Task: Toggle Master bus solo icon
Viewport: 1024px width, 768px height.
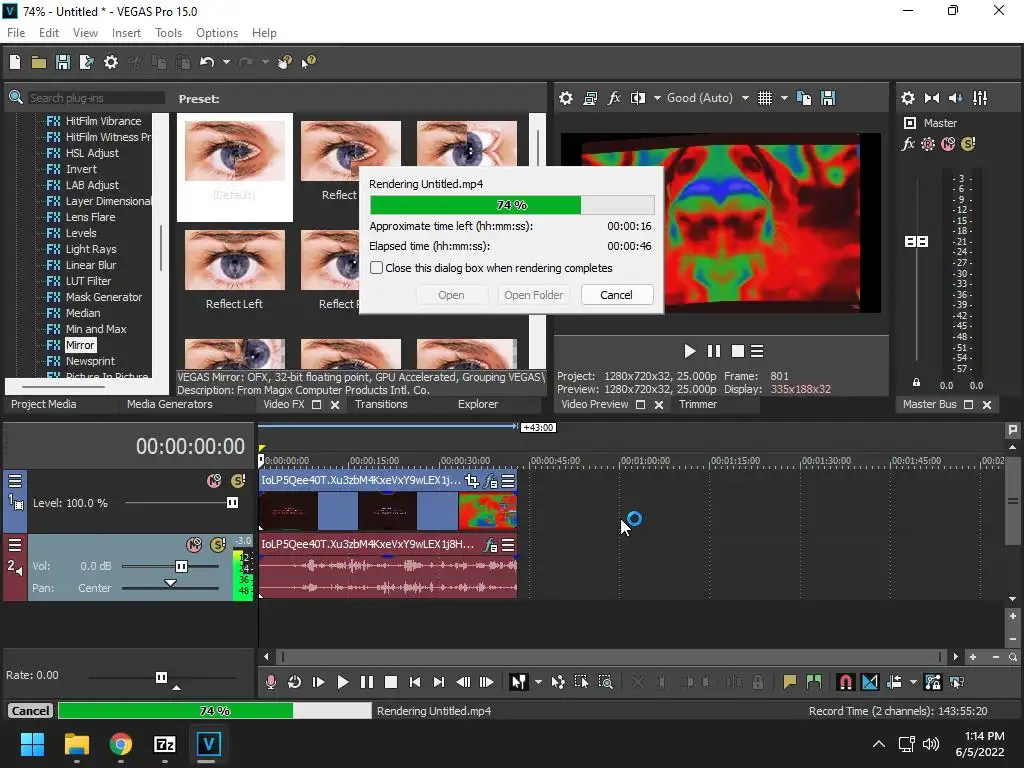Action: [x=968, y=144]
